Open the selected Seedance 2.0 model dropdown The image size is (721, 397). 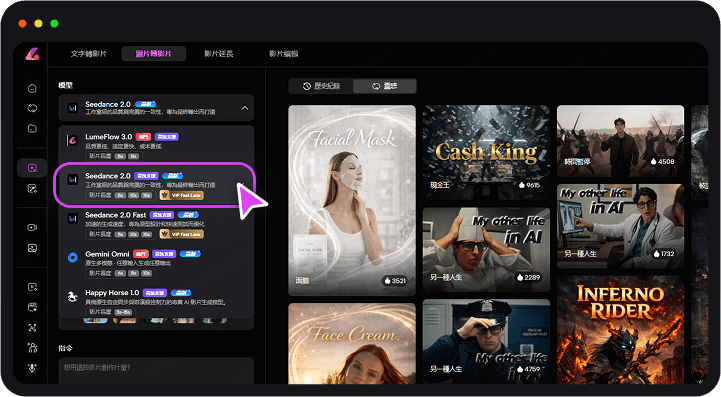tap(156, 108)
